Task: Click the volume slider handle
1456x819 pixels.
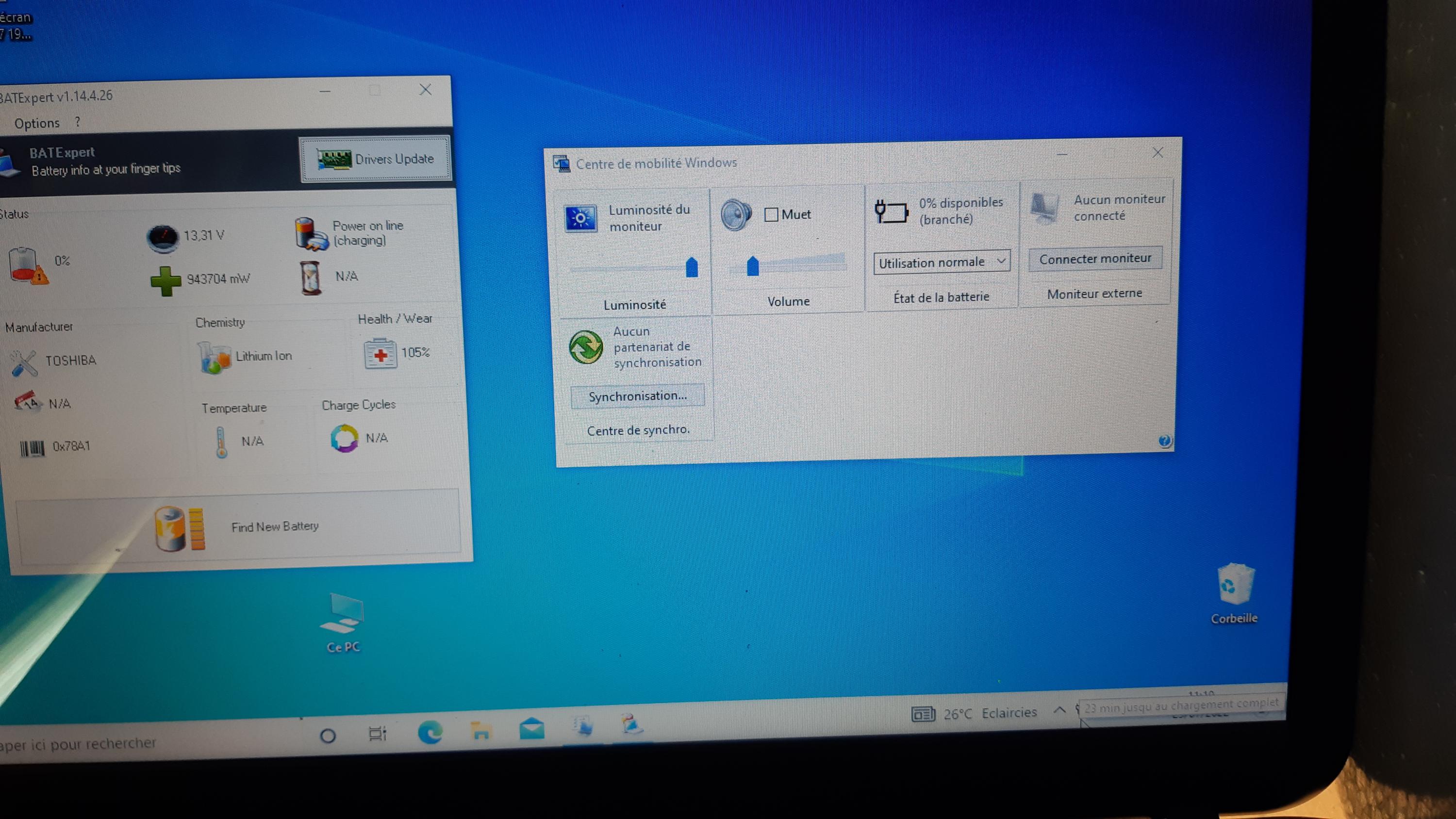Action: tap(752, 266)
